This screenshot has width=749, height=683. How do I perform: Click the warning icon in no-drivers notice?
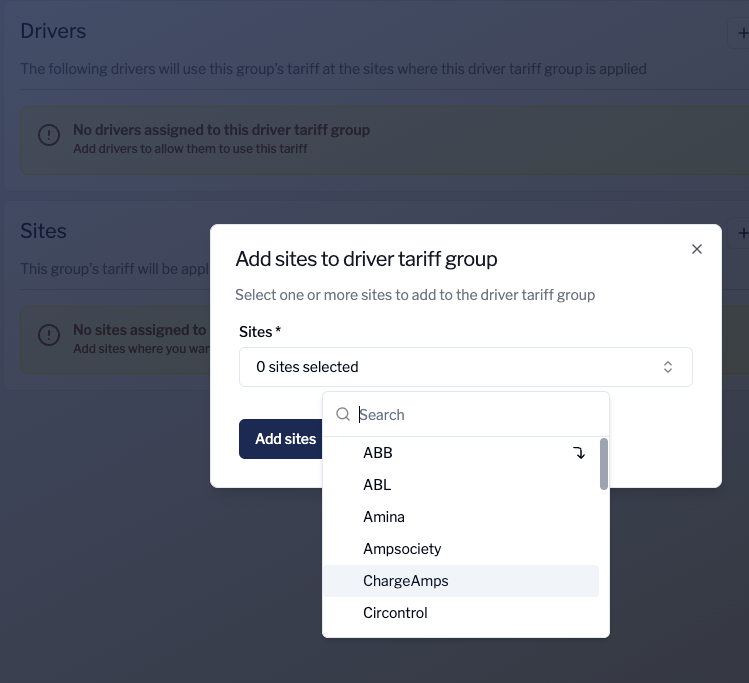click(x=48, y=134)
